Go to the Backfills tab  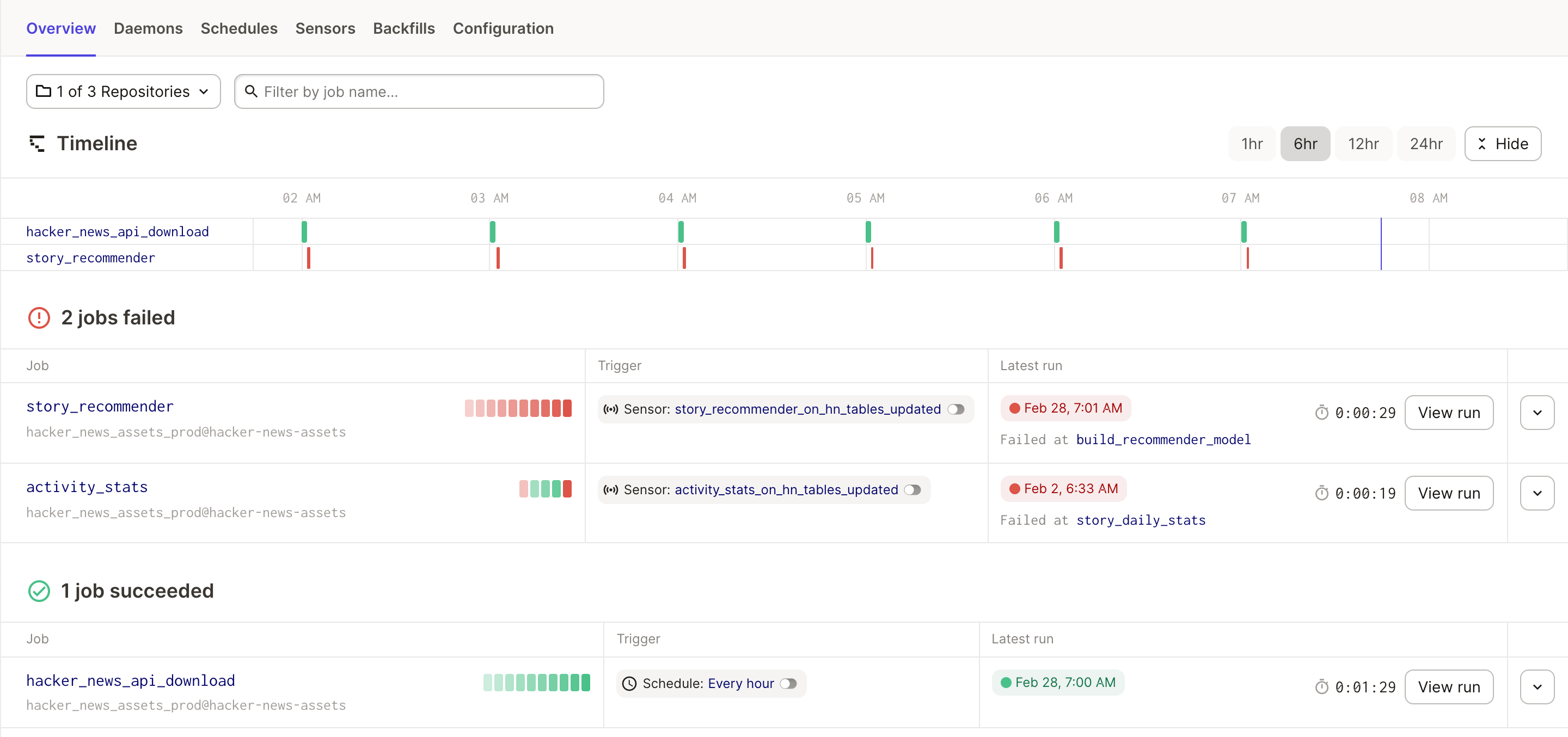404,29
